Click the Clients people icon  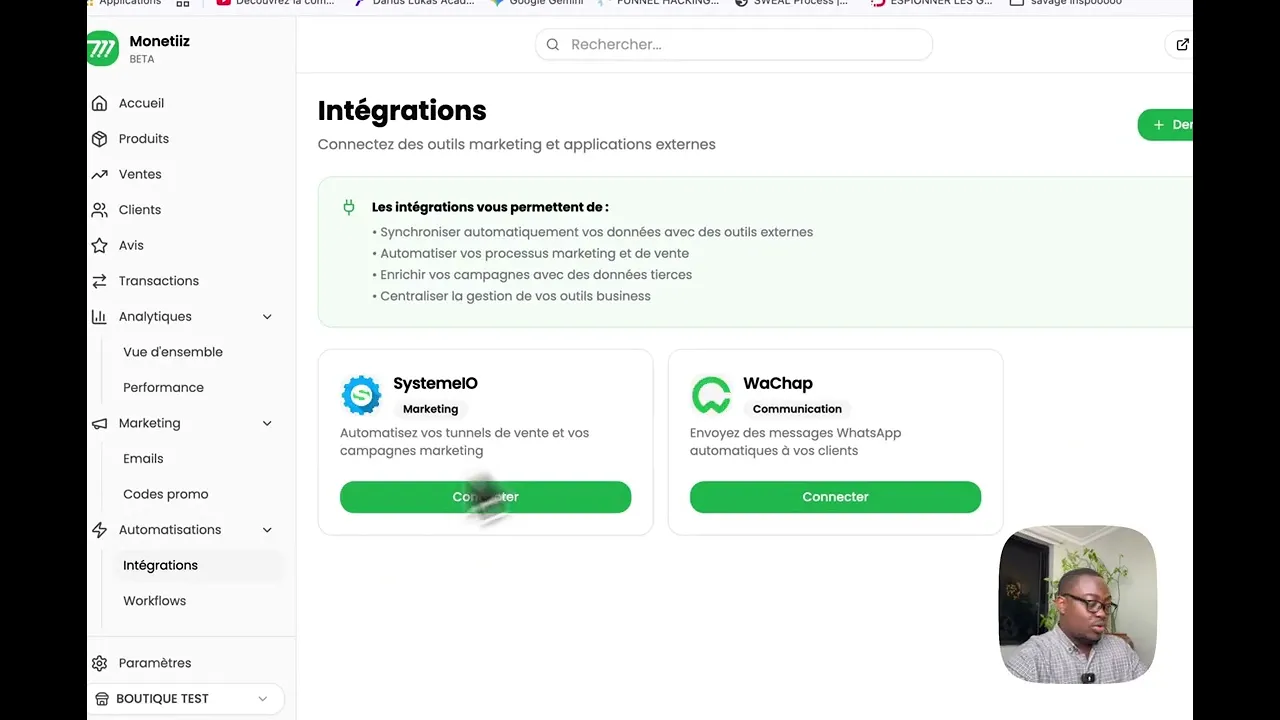99,210
